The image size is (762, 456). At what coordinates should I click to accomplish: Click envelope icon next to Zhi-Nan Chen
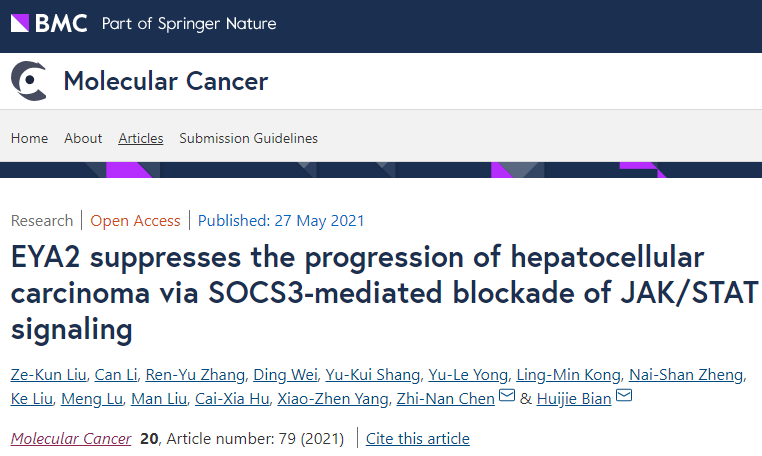tap(507, 395)
